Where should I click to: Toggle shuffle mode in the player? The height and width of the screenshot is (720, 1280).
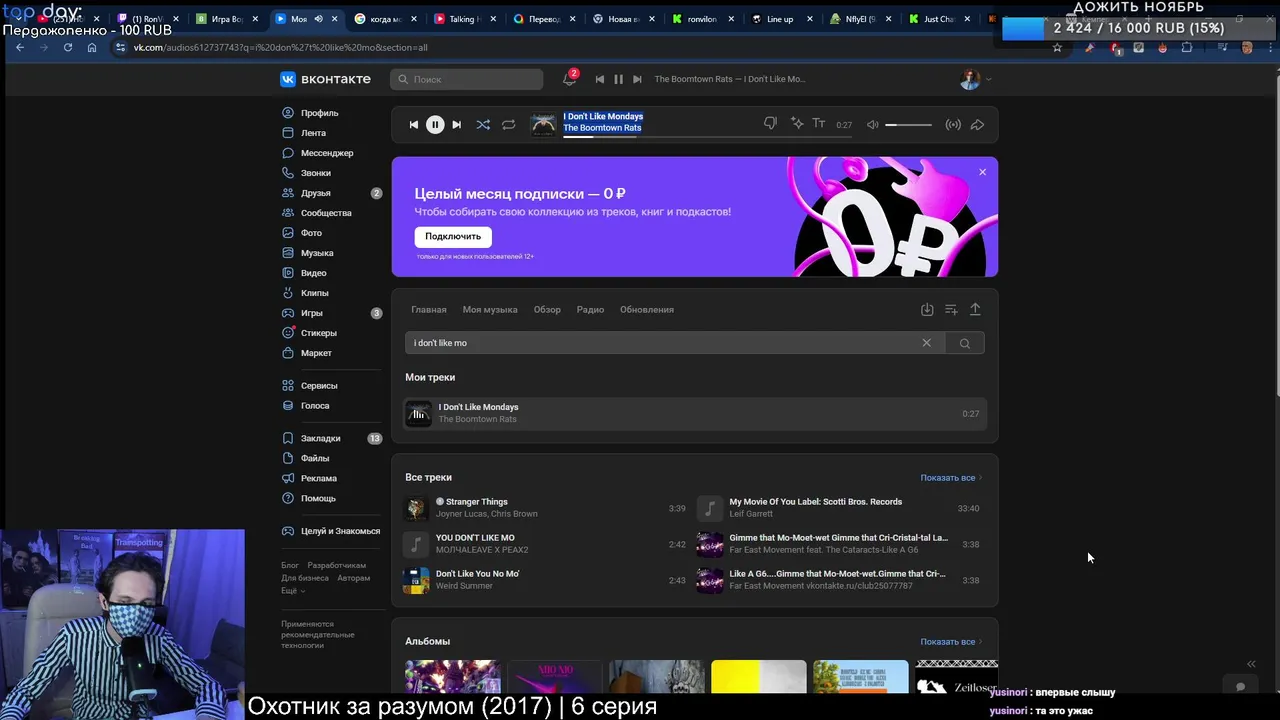tap(483, 124)
